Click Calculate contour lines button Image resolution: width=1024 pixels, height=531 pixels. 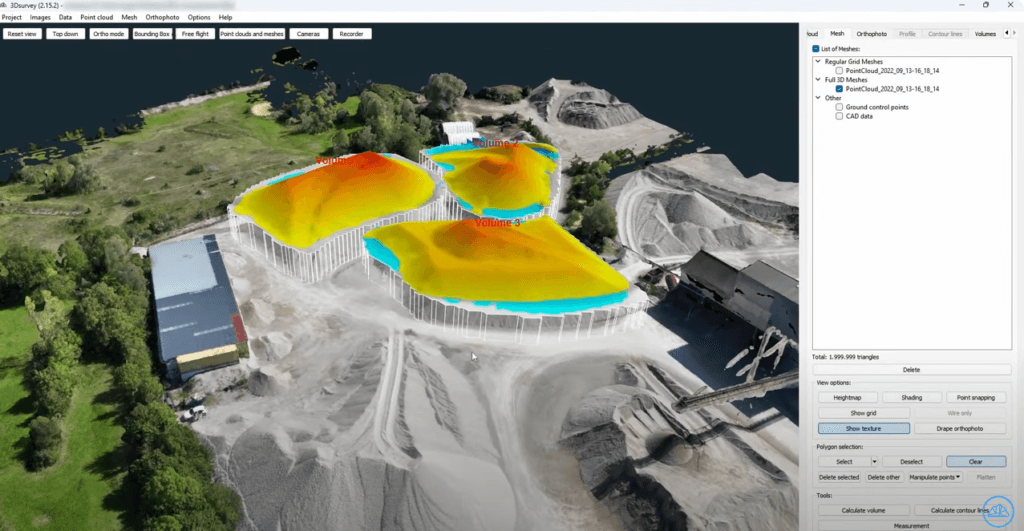point(959,511)
